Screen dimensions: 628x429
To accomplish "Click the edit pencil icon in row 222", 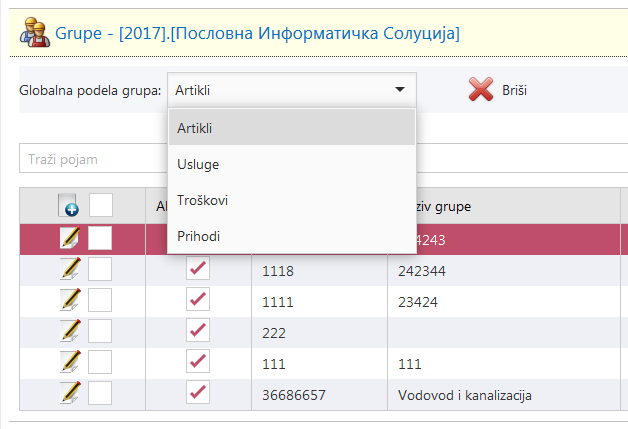I will [70, 330].
